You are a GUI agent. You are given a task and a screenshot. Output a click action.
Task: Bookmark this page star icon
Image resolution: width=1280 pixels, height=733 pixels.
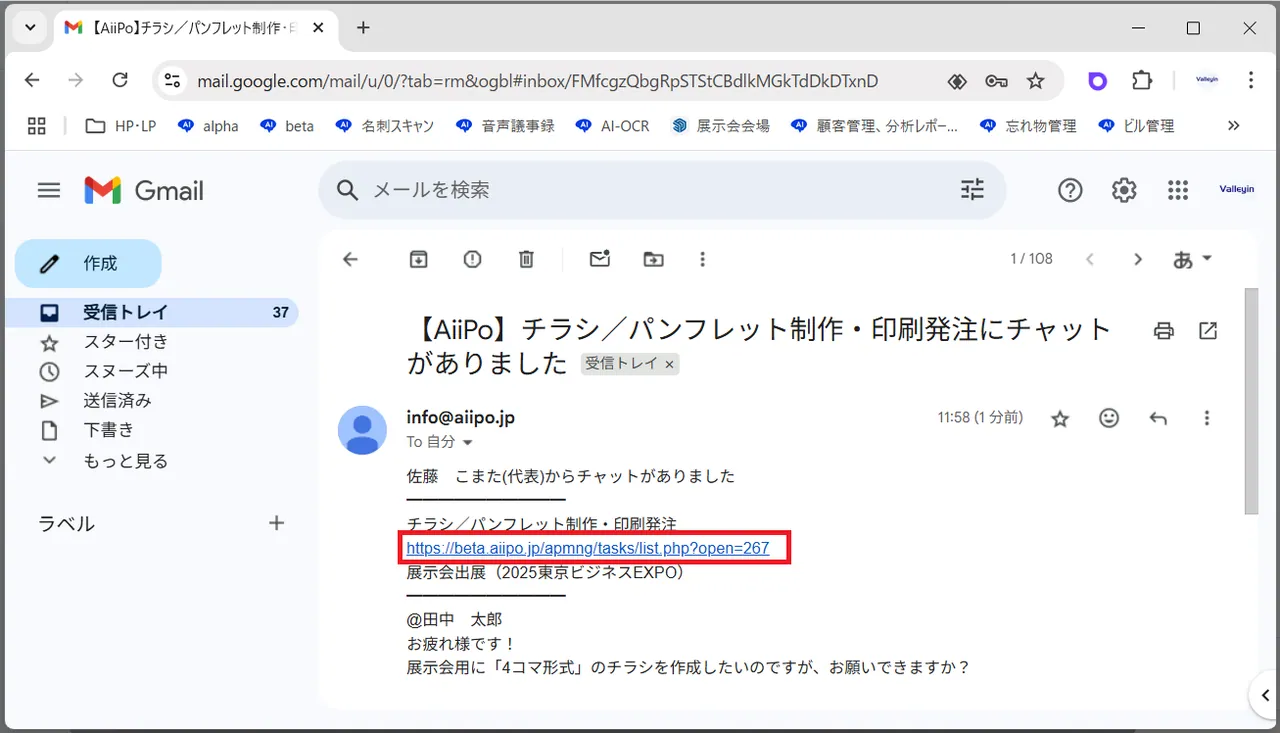(1036, 81)
